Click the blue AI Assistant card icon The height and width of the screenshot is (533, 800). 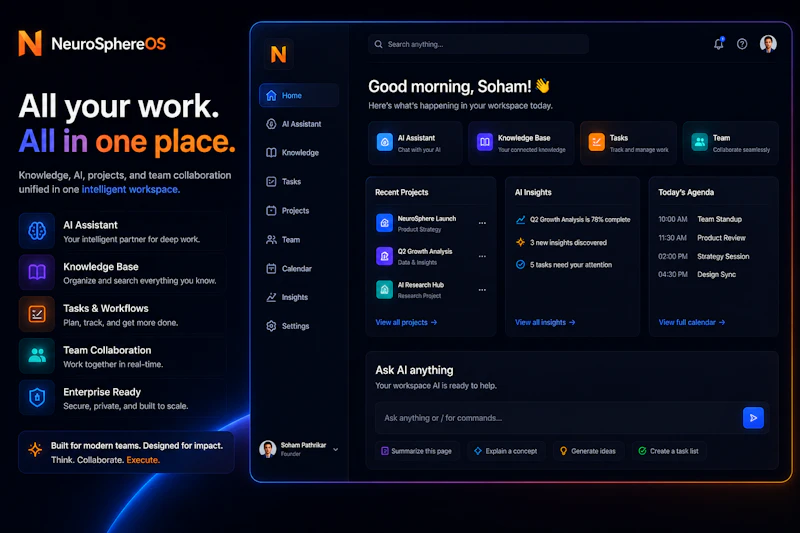385,142
